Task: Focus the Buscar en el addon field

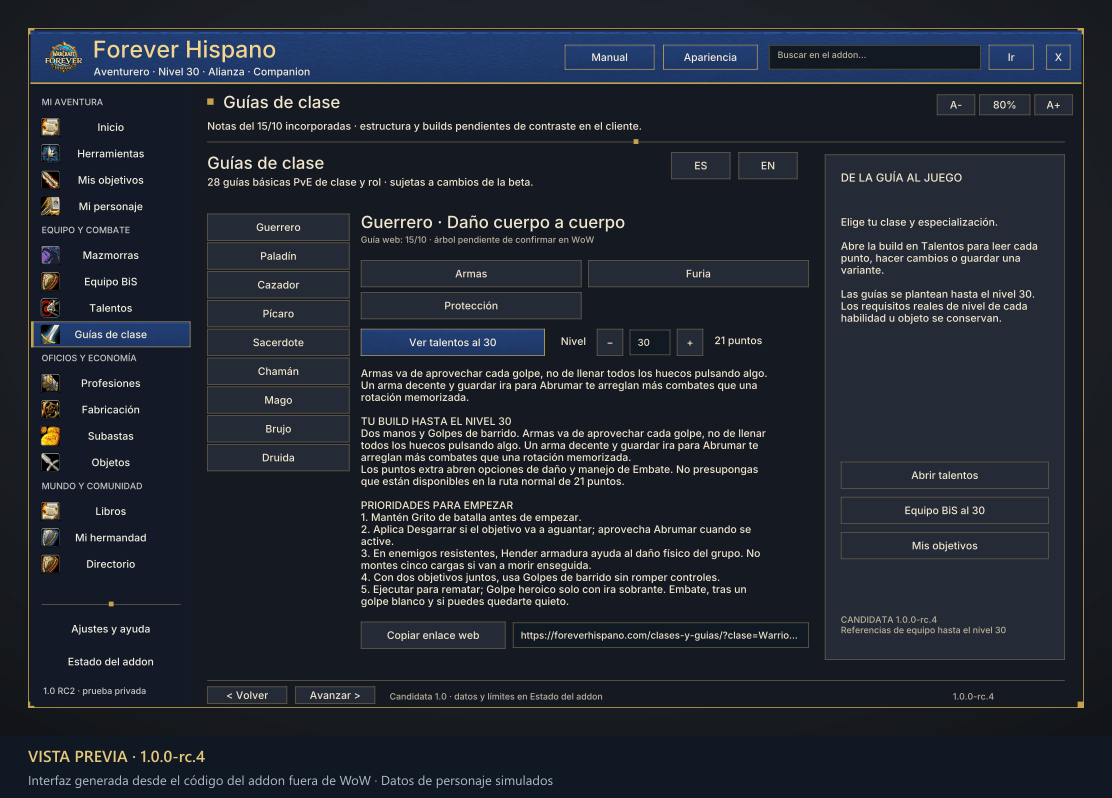Action: [x=874, y=57]
